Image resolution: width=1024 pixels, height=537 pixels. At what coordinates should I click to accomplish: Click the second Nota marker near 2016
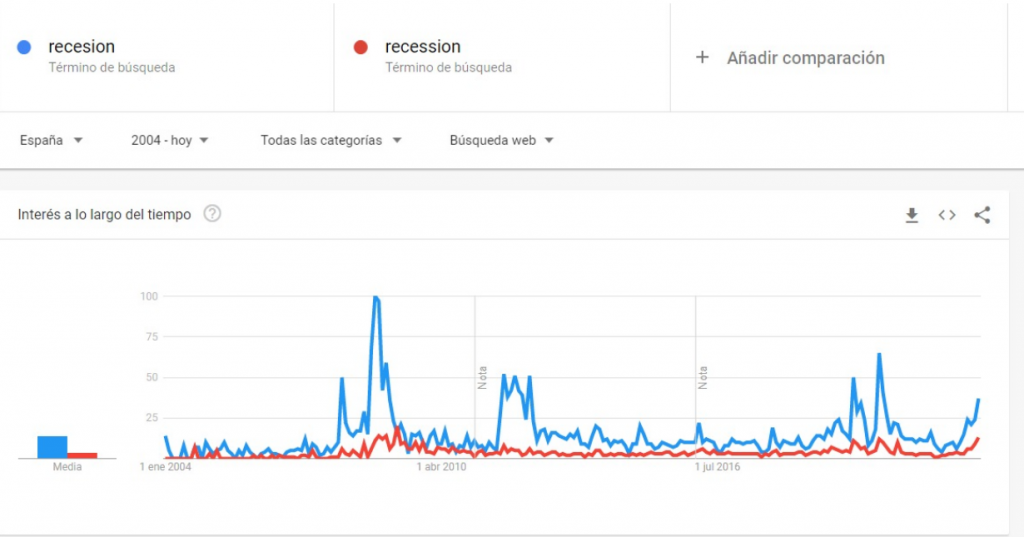[x=703, y=377]
